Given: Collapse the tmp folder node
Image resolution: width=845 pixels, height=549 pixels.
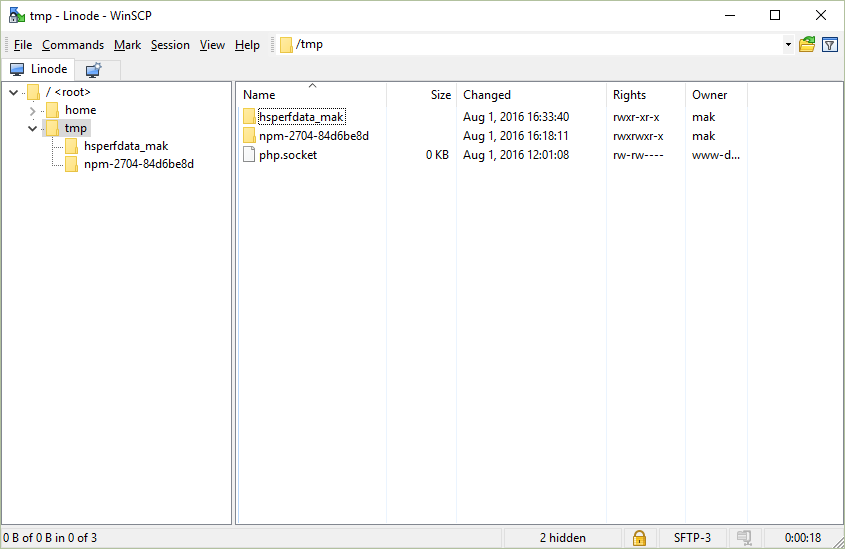Looking at the screenshot, I should pos(32,128).
